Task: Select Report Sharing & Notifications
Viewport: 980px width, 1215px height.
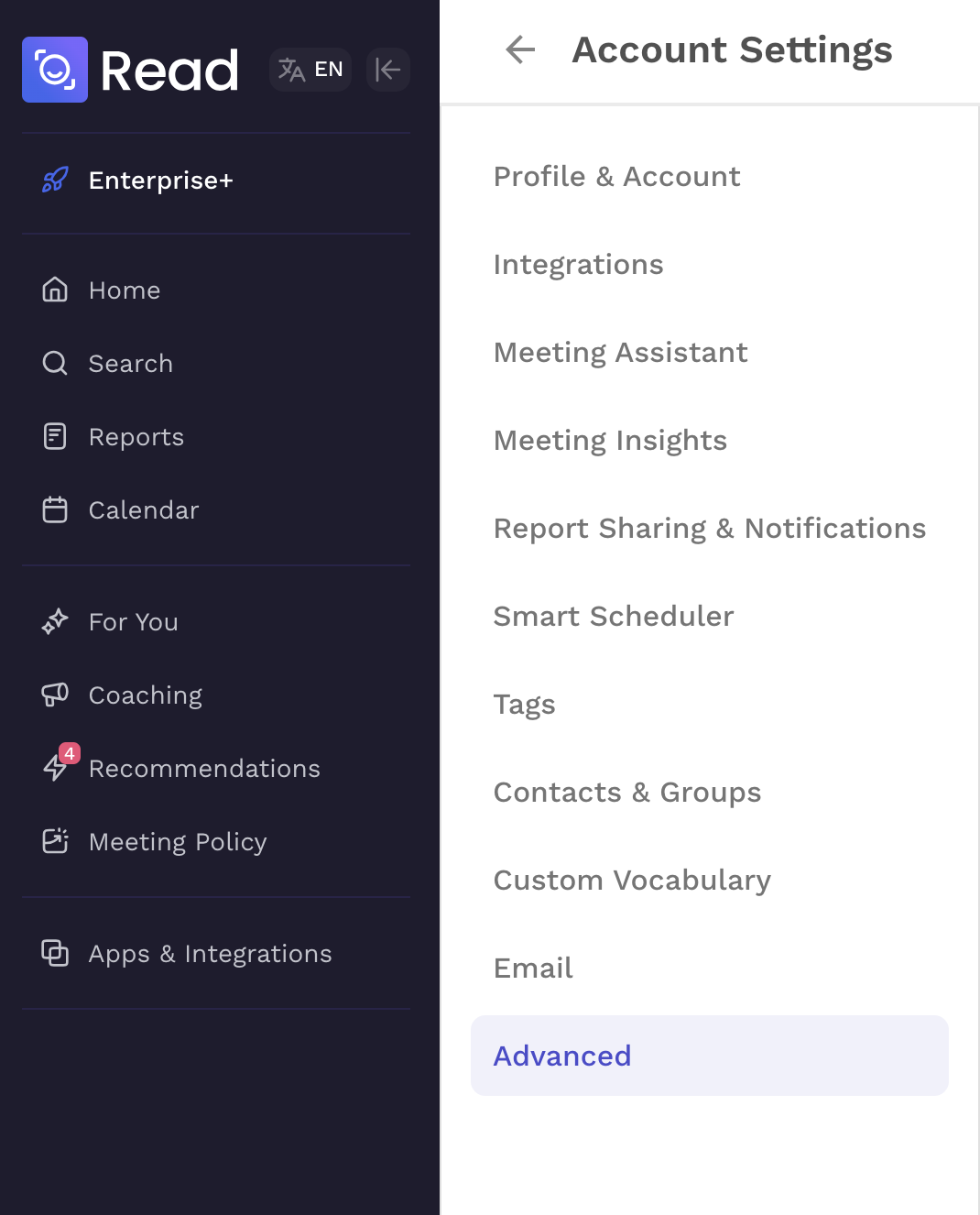Action: pyautogui.click(x=709, y=529)
